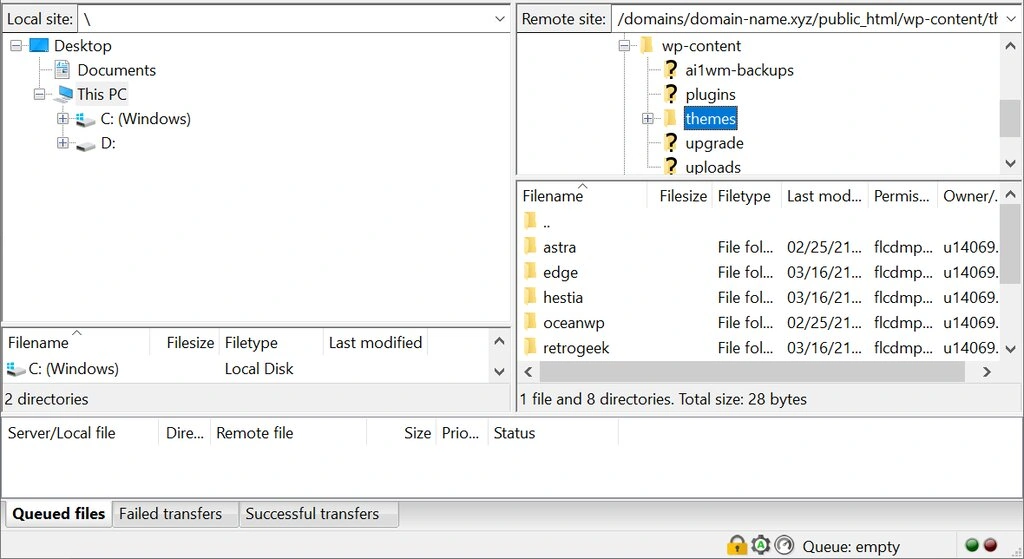The image size is (1024, 559).
Task: Click the encryption lock icon in status bar
Action: [x=737, y=546]
